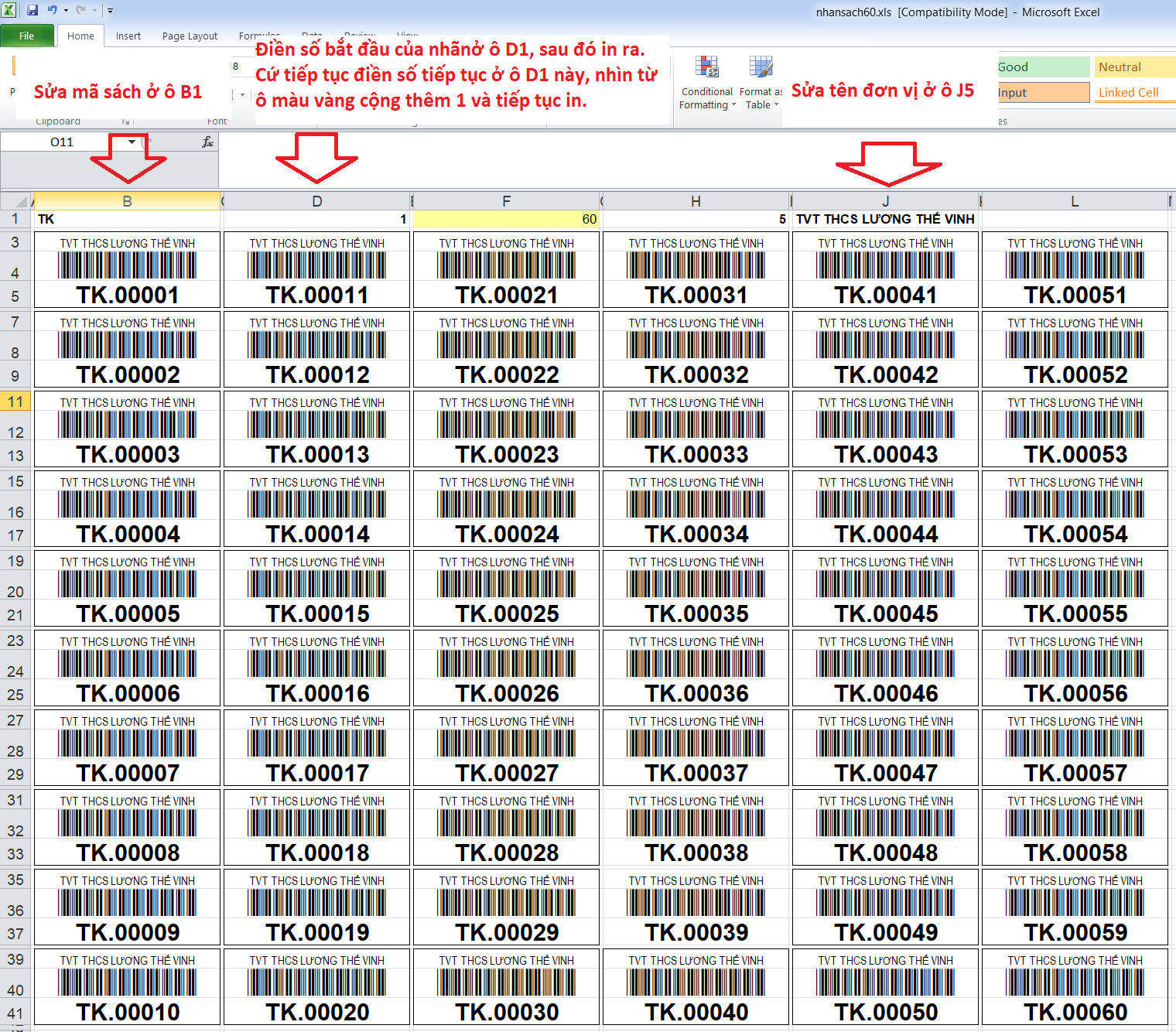Select cell B1 containing TK
The image size is (1176, 1032).
click(x=127, y=219)
